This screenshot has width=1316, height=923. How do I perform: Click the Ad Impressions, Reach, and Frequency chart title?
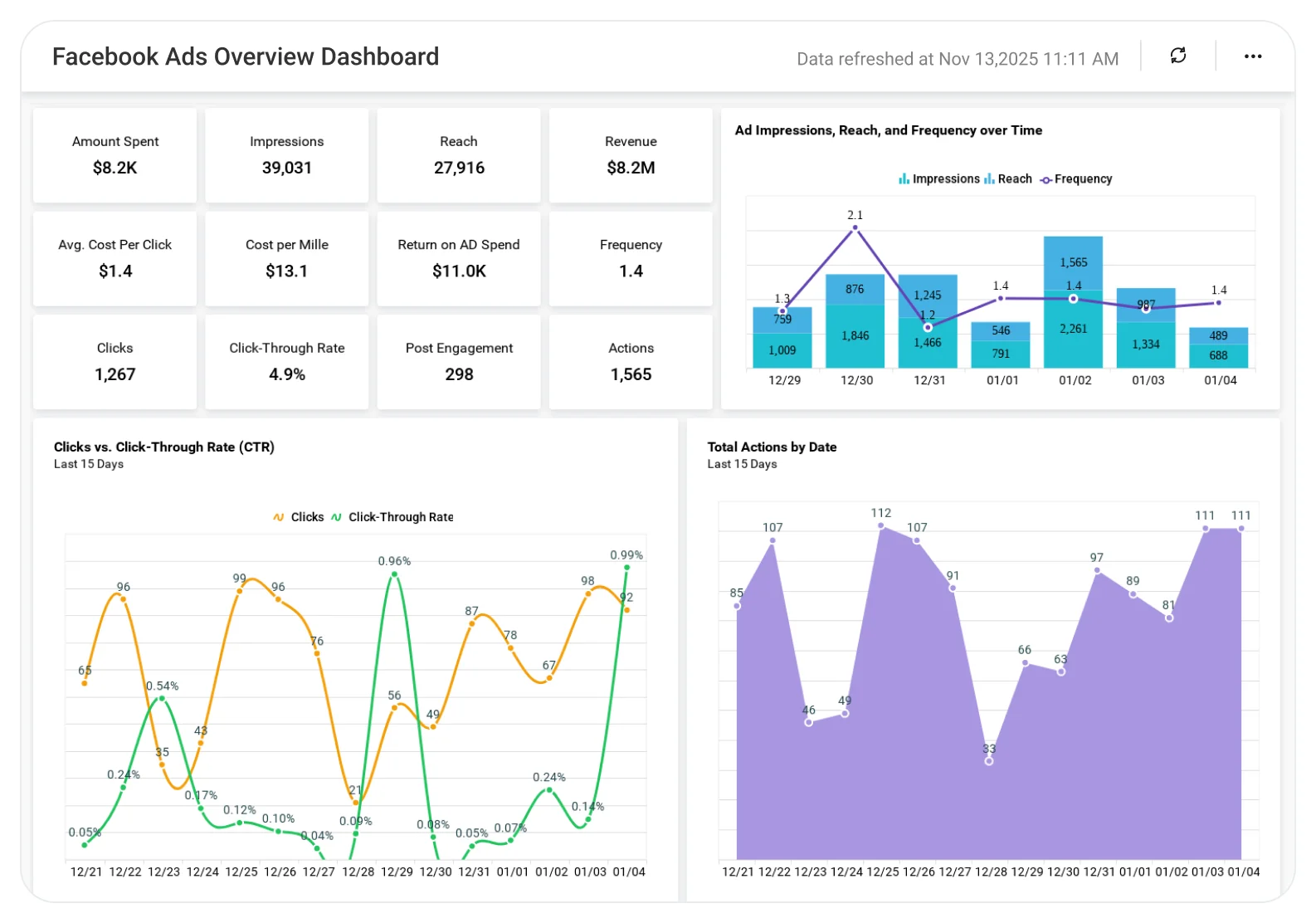tap(889, 130)
